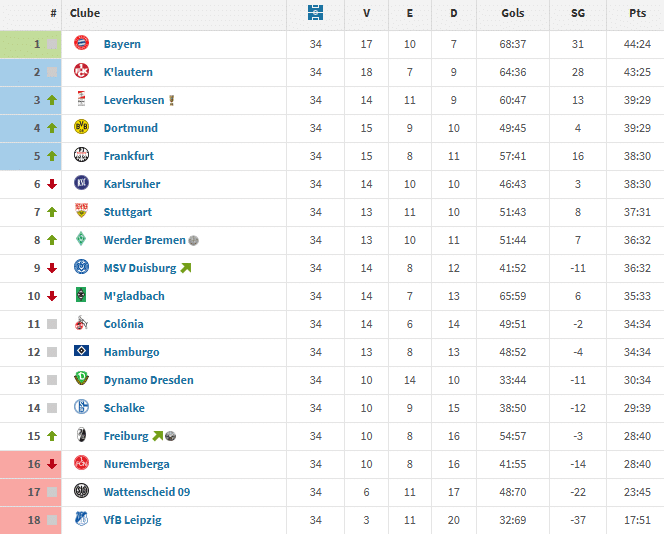Sort by the Gols column header
664x534 pixels.
point(513,14)
